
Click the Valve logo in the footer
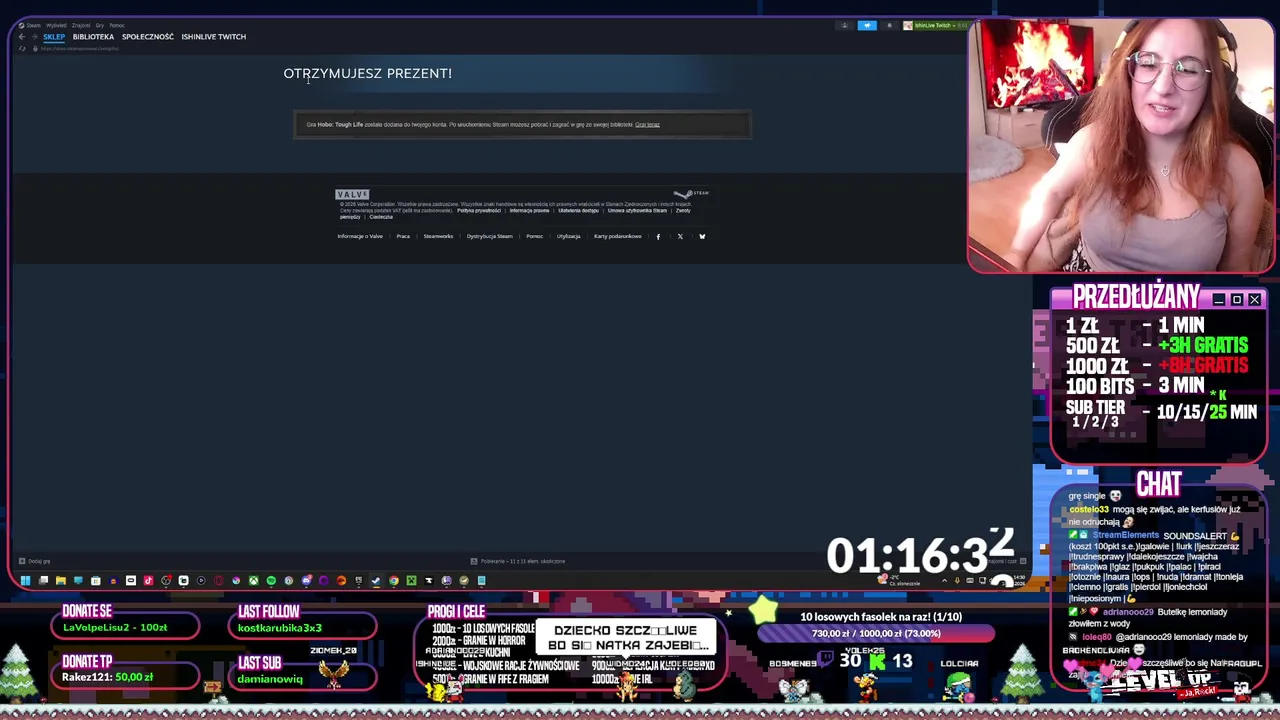(x=352, y=194)
